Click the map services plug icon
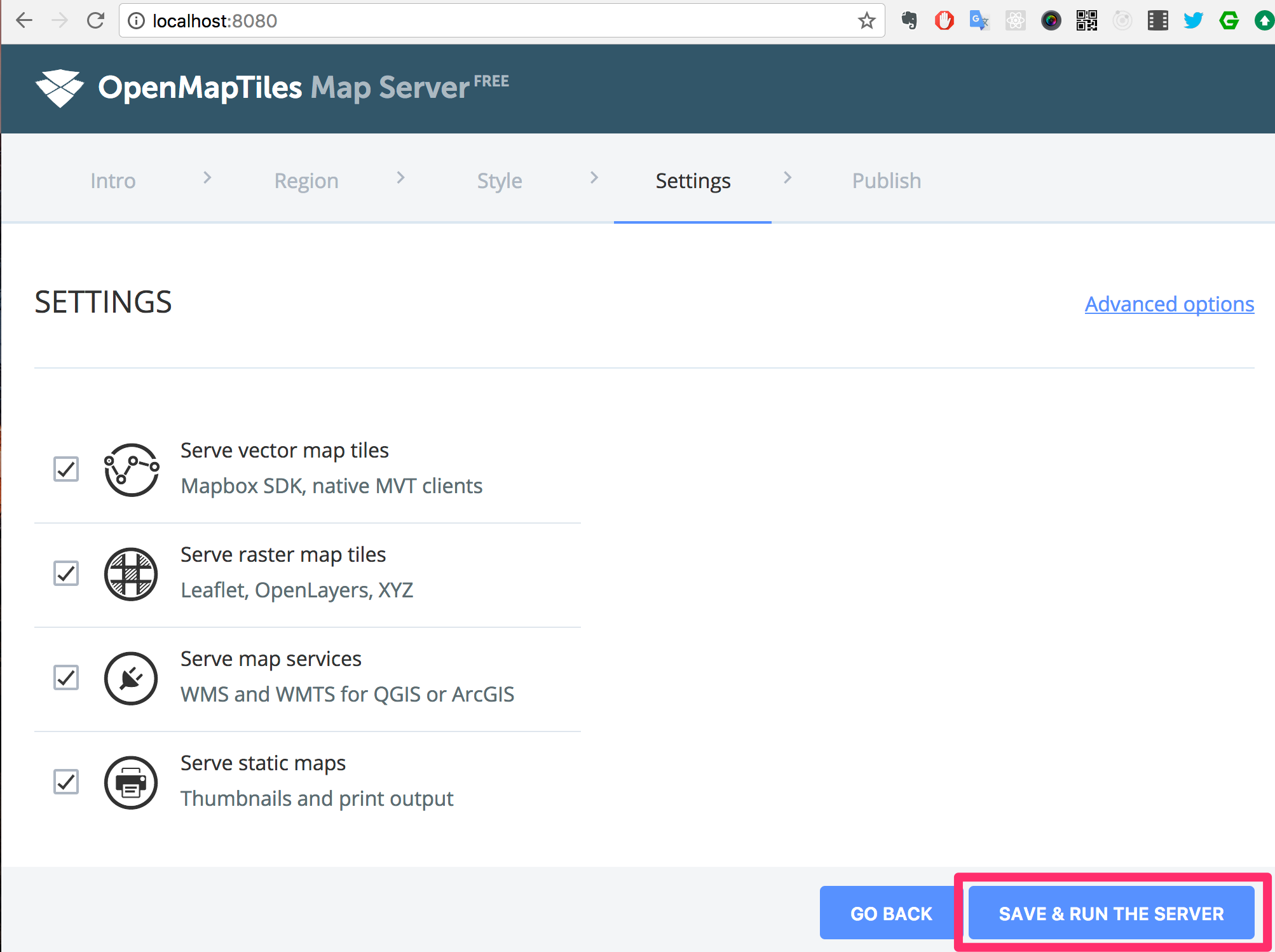The height and width of the screenshot is (952, 1275). tap(131, 678)
